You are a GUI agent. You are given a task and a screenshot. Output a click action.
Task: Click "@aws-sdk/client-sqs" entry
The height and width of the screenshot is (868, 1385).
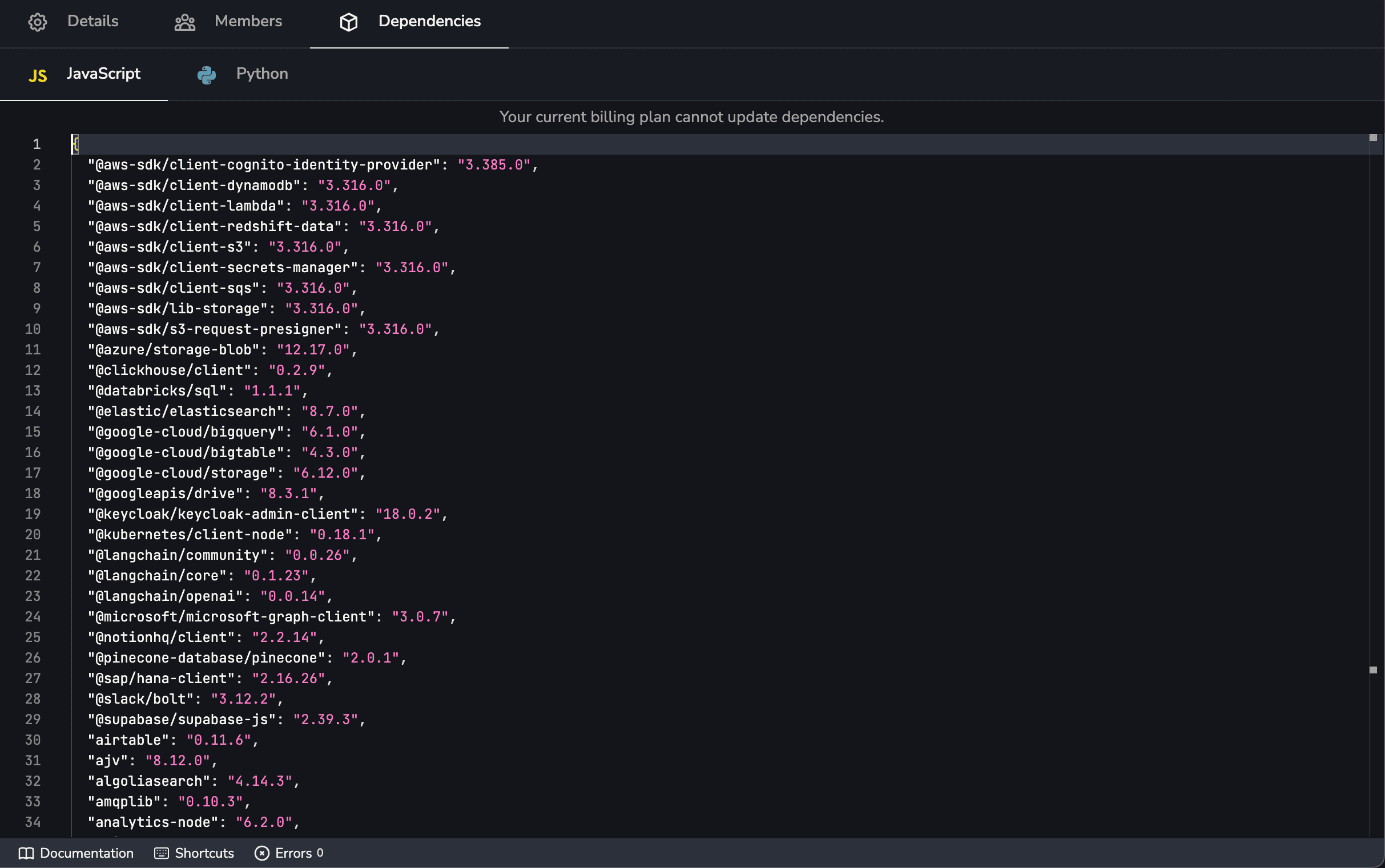pos(222,288)
